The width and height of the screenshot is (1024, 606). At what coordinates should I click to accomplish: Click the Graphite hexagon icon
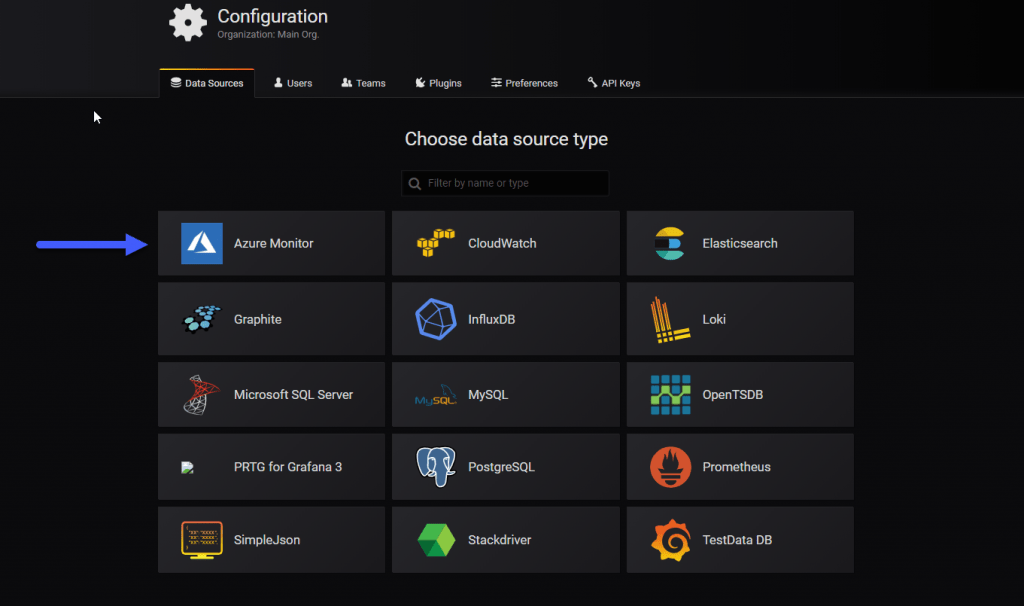click(202, 319)
